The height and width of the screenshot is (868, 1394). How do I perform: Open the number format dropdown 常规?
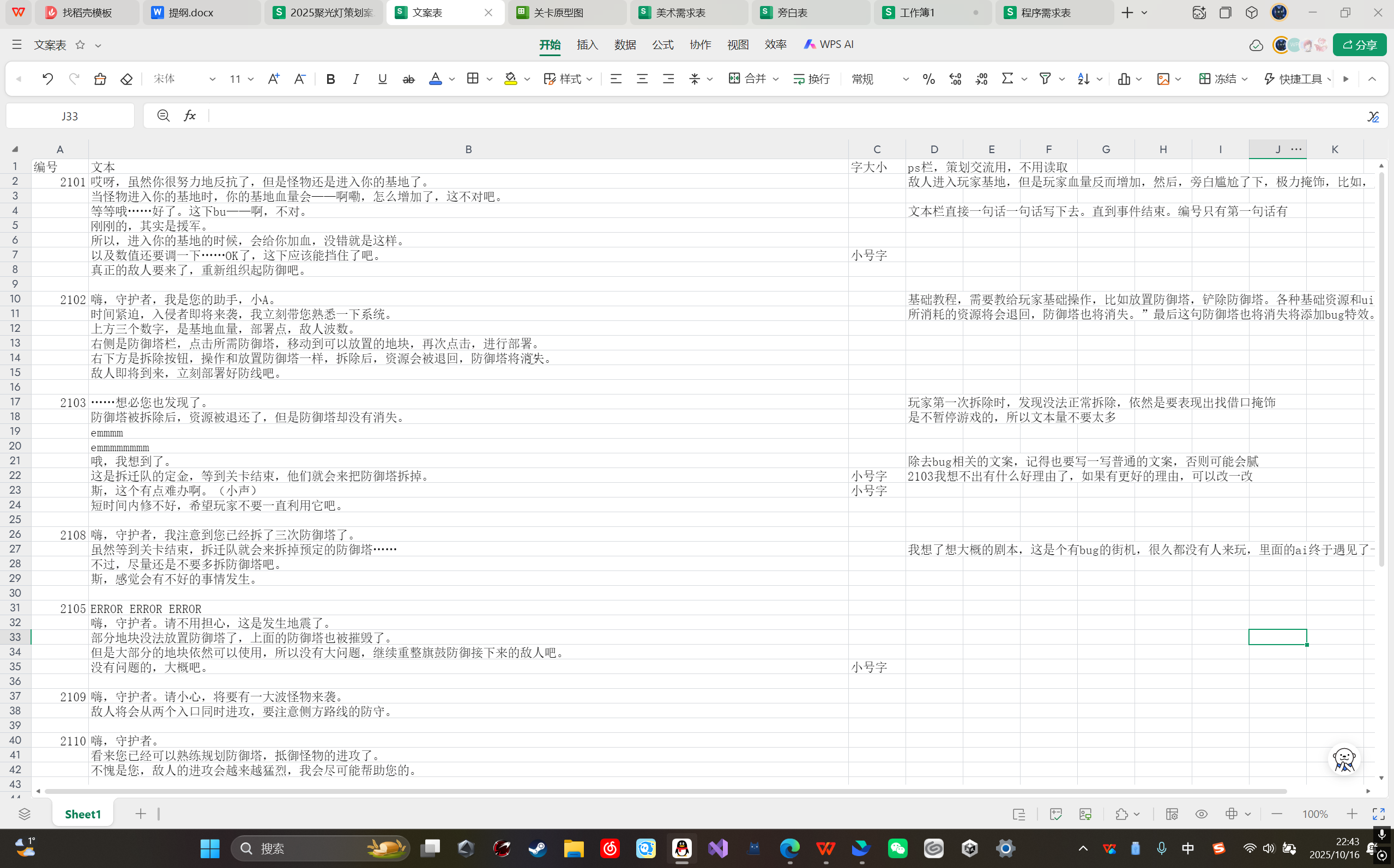(879, 78)
